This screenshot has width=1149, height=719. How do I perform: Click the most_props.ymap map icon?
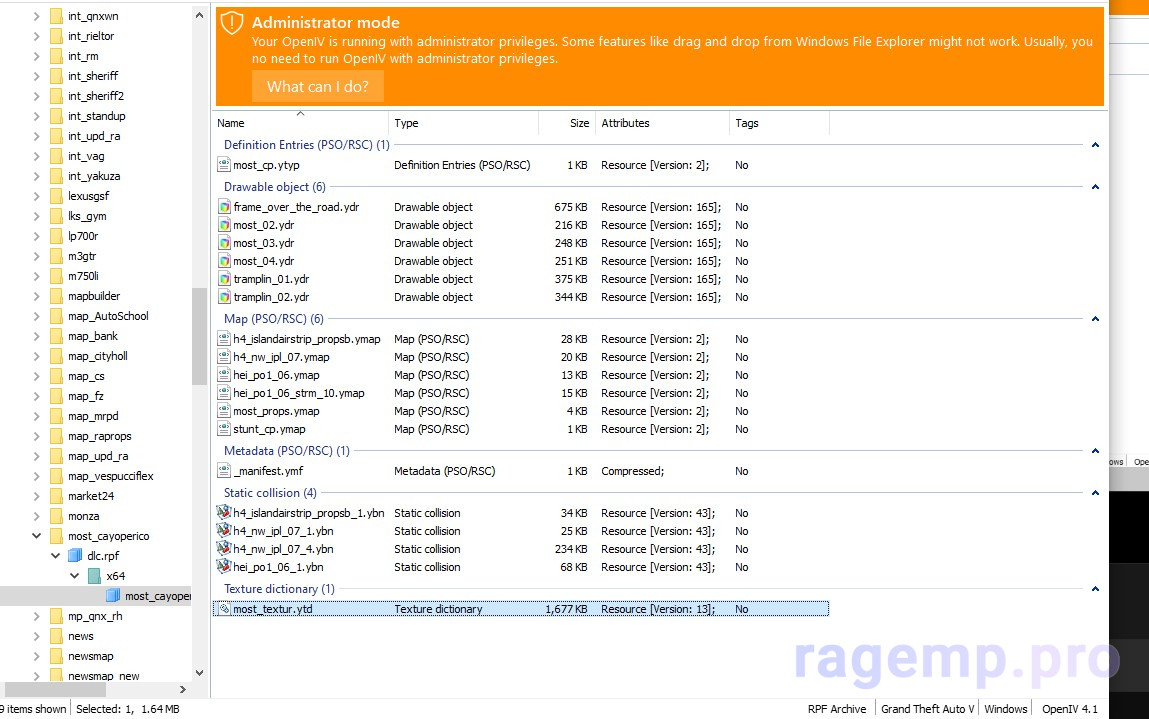click(x=224, y=411)
